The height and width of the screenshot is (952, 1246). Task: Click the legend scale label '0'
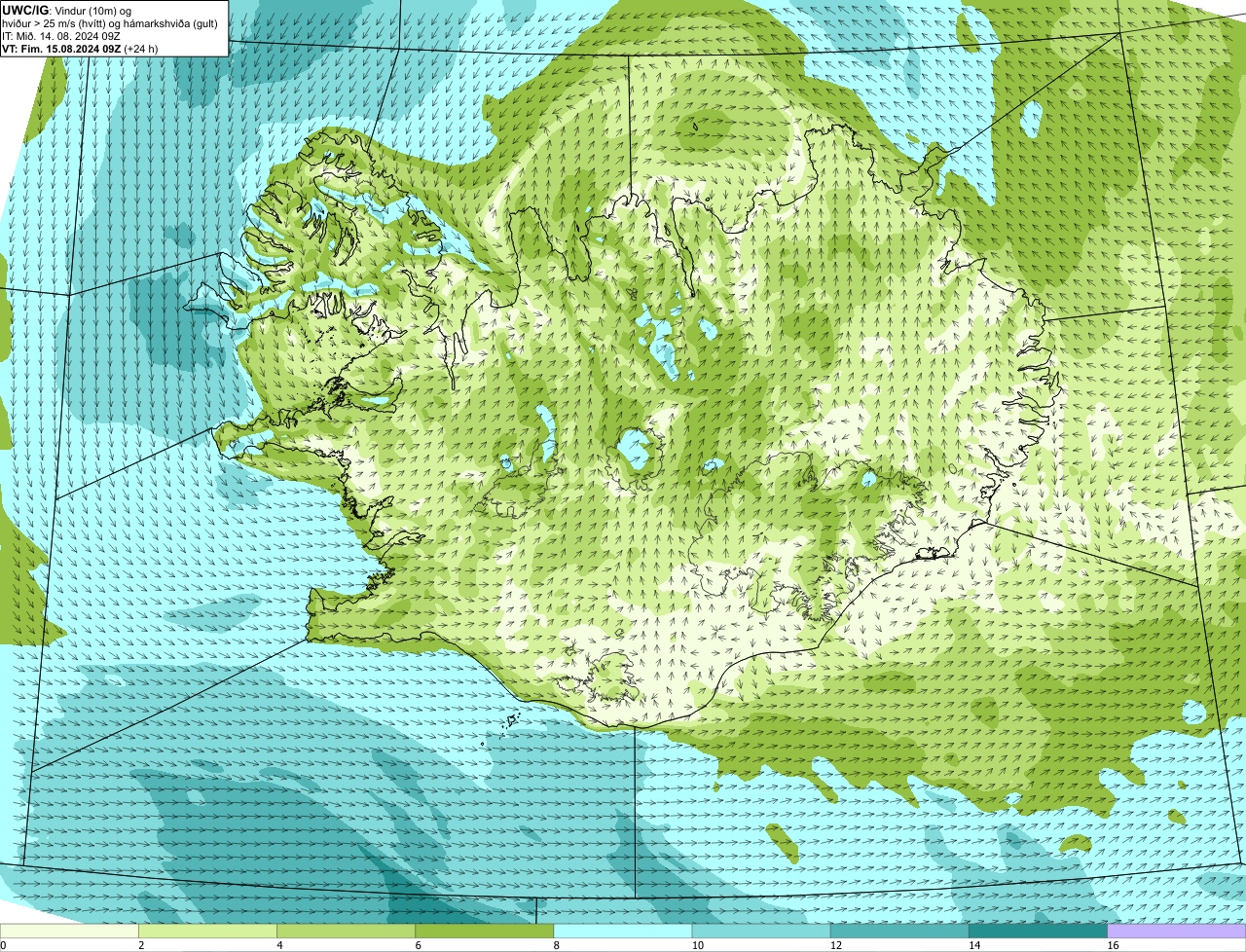3,945
